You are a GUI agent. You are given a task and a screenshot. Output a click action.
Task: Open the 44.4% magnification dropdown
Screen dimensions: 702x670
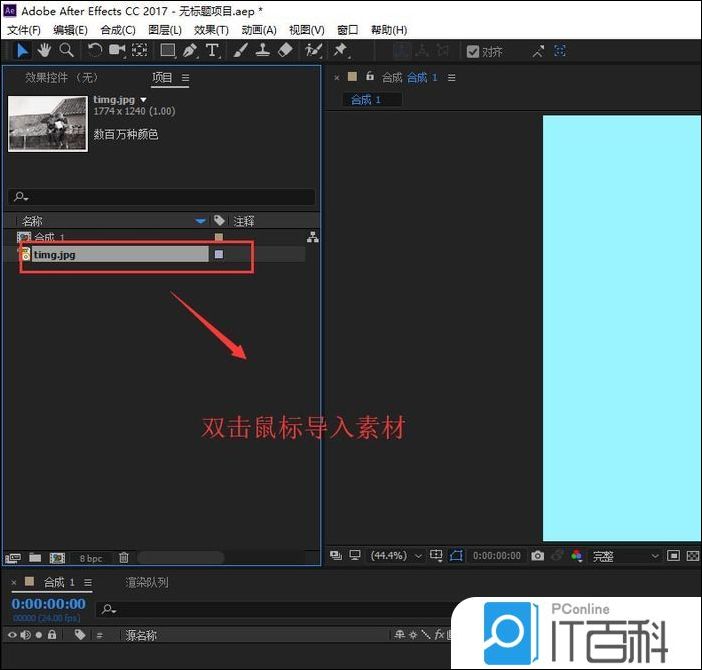[397, 555]
